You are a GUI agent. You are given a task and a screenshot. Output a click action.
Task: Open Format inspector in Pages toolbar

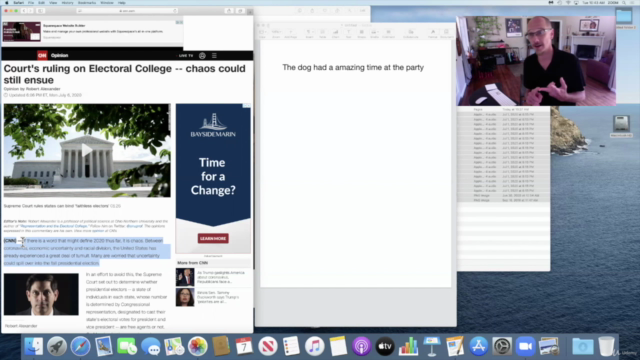(x=433, y=33)
